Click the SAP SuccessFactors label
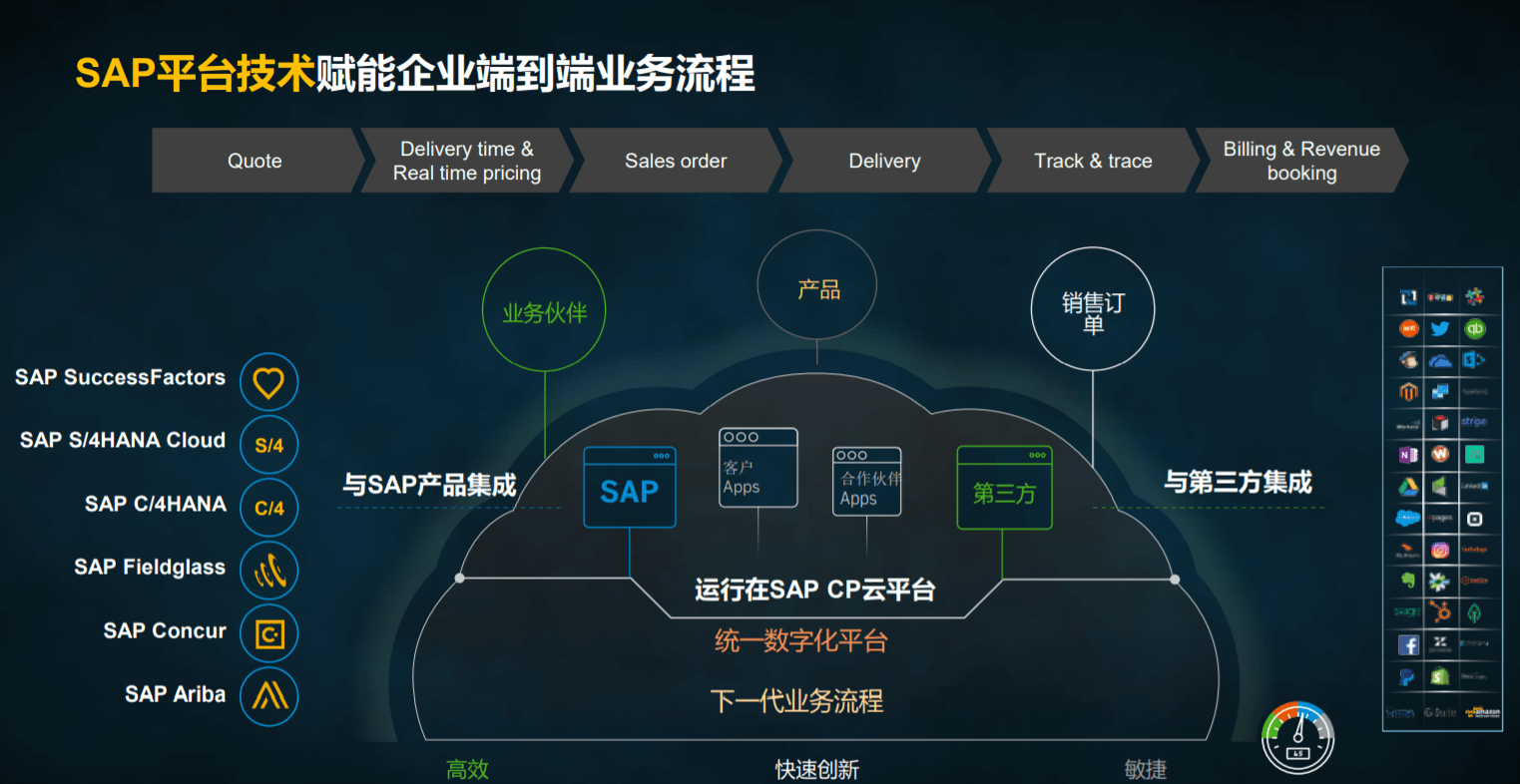Viewport: 1520px width, 784px height. tap(121, 377)
